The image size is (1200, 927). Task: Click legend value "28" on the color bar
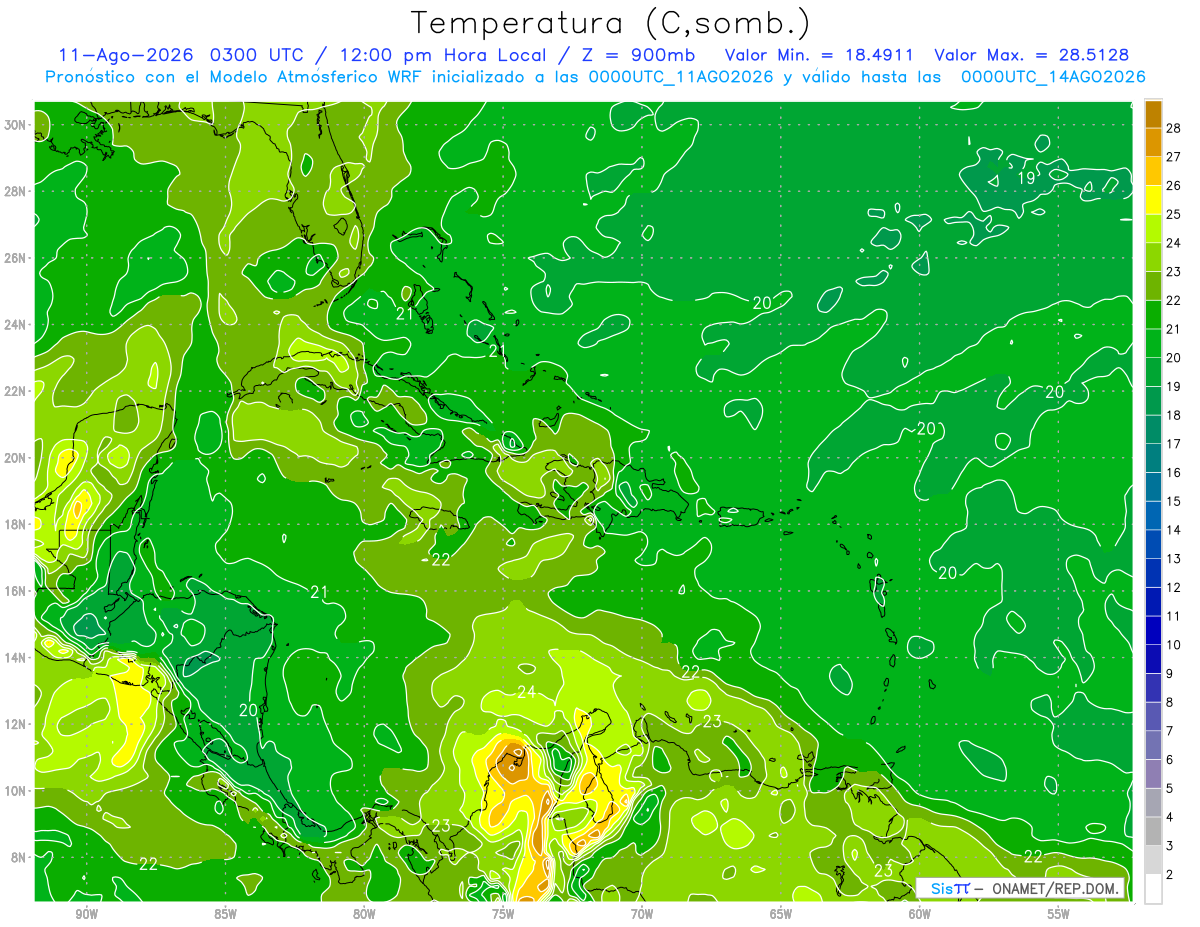(1174, 128)
